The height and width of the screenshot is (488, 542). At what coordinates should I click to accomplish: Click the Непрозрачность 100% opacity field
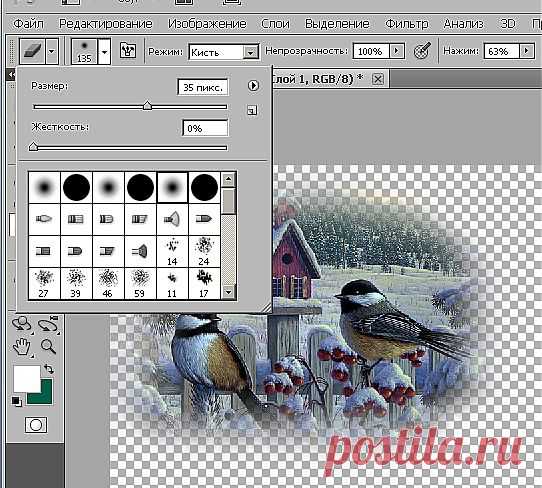tap(371, 51)
